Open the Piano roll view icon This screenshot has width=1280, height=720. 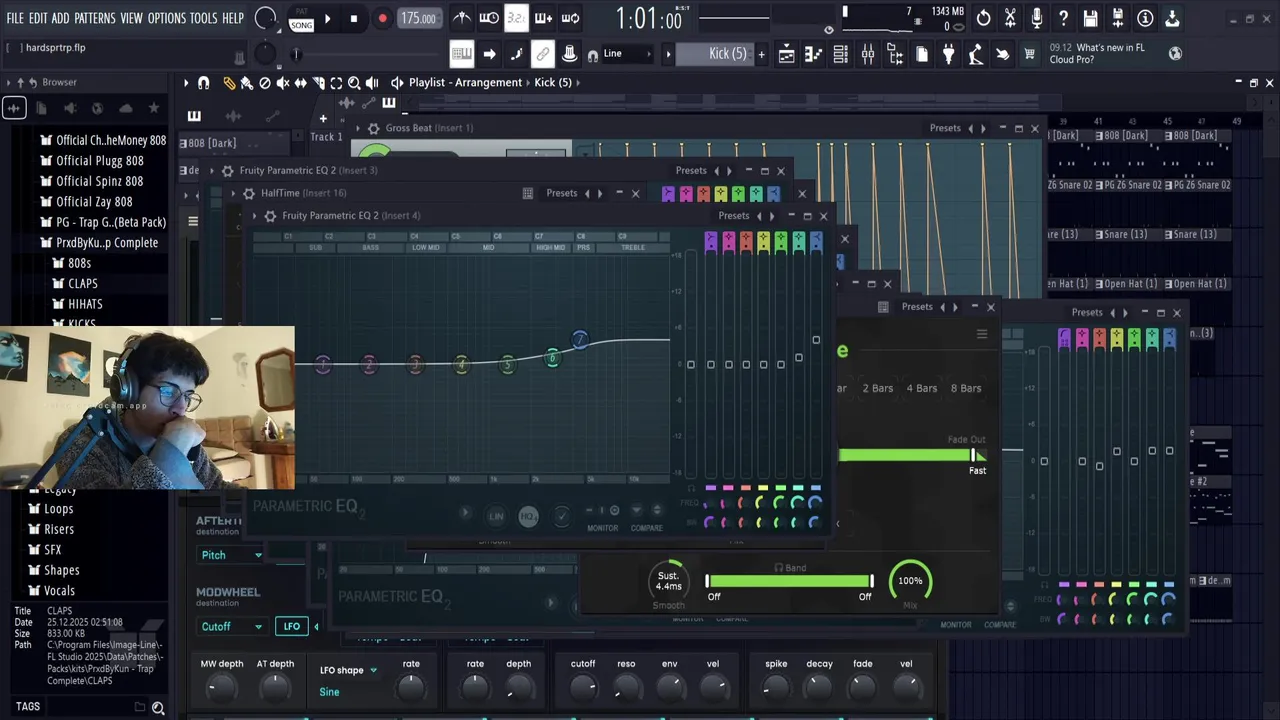coord(814,54)
